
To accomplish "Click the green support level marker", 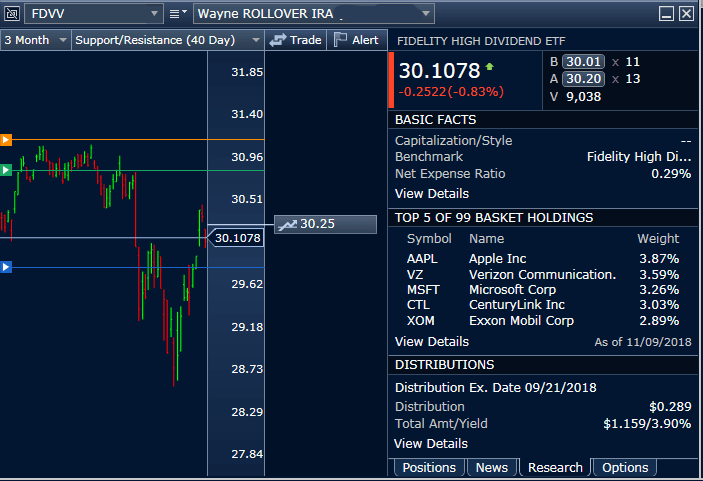I will [6, 170].
